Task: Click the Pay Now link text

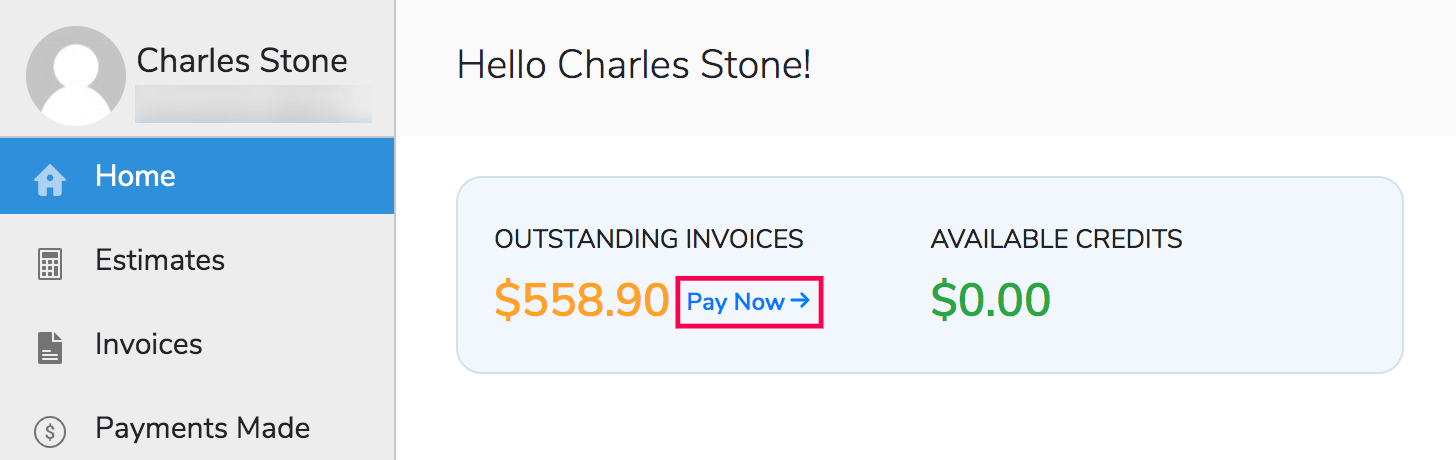Action: tap(735, 302)
